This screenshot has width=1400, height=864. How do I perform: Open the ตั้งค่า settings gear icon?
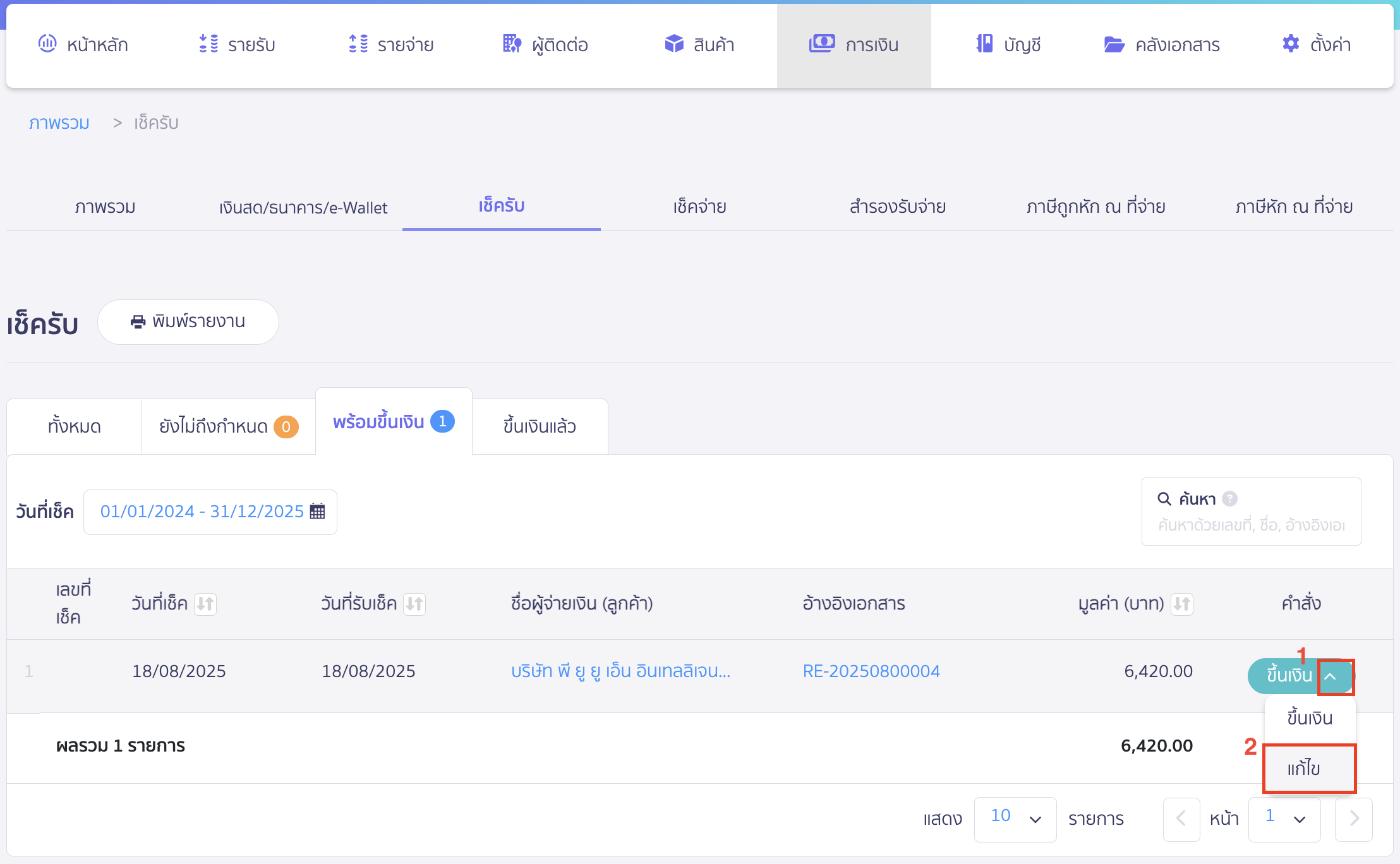(1289, 44)
